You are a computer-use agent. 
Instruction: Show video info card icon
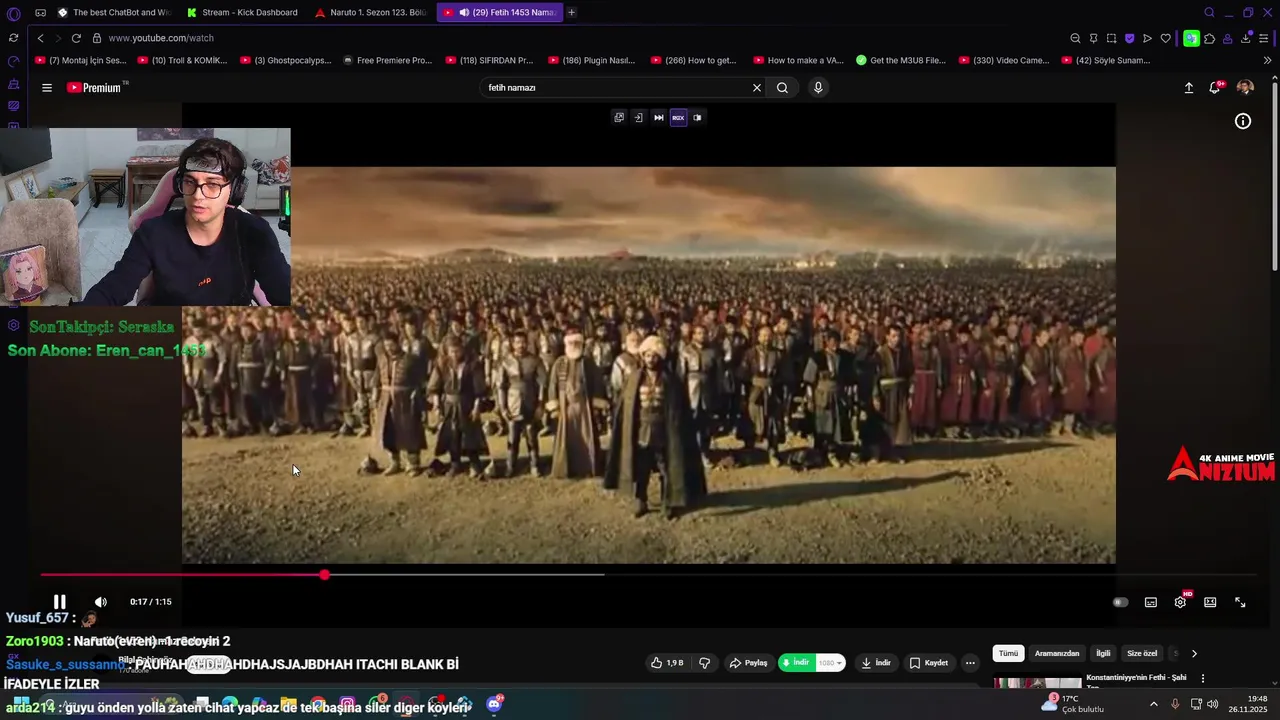click(1243, 121)
